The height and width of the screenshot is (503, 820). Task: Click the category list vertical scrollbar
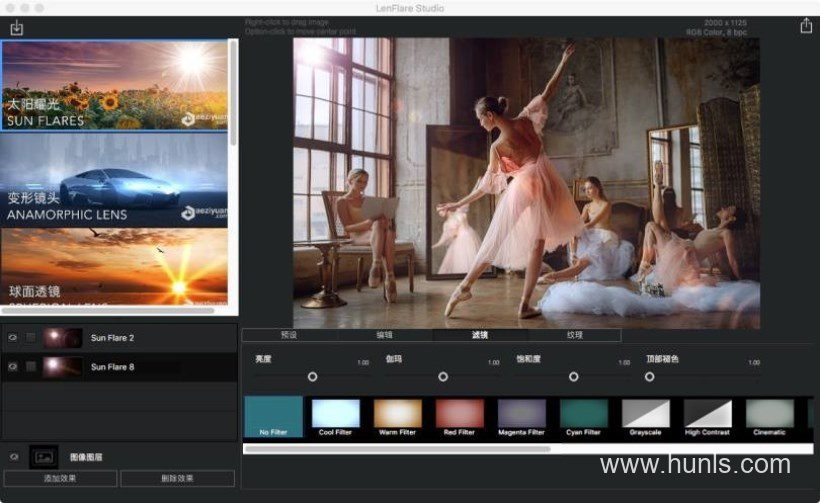233,93
